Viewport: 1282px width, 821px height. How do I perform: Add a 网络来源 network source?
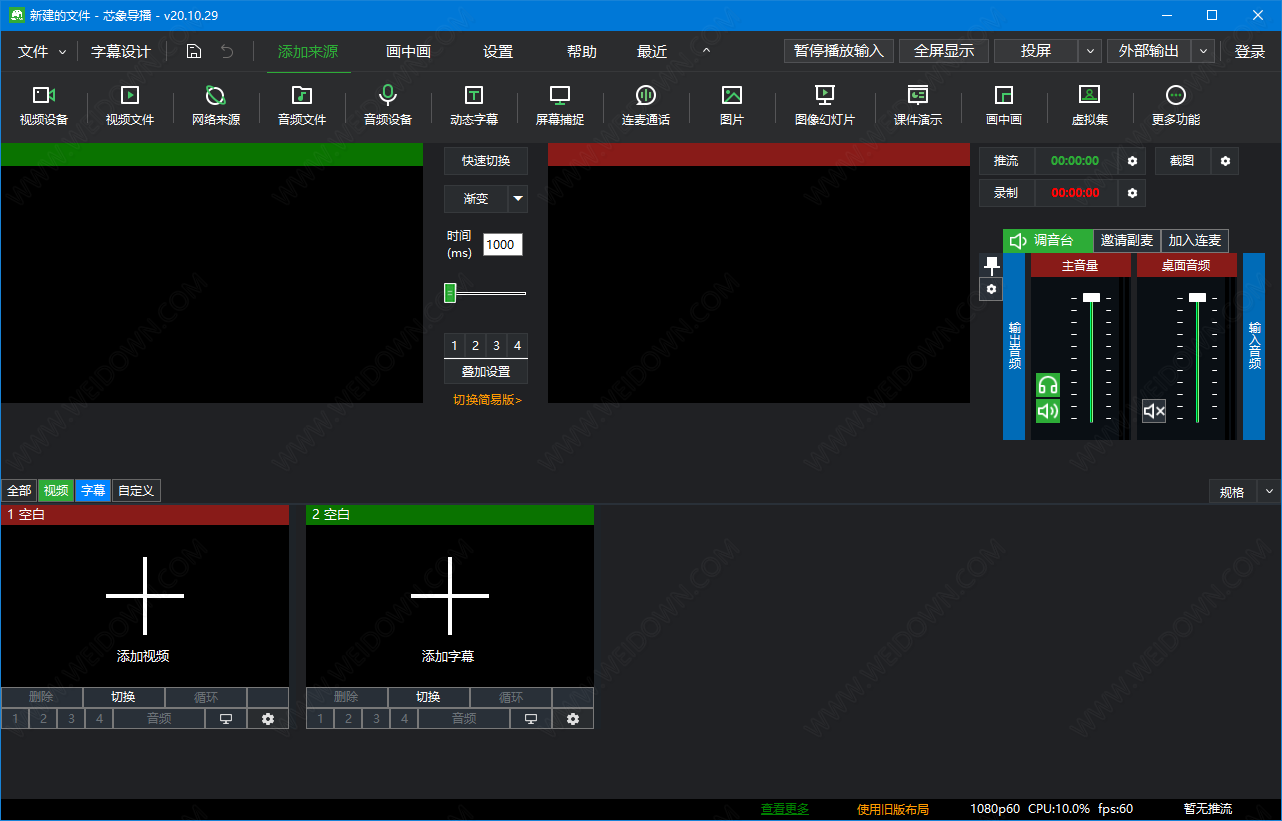point(216,105)
